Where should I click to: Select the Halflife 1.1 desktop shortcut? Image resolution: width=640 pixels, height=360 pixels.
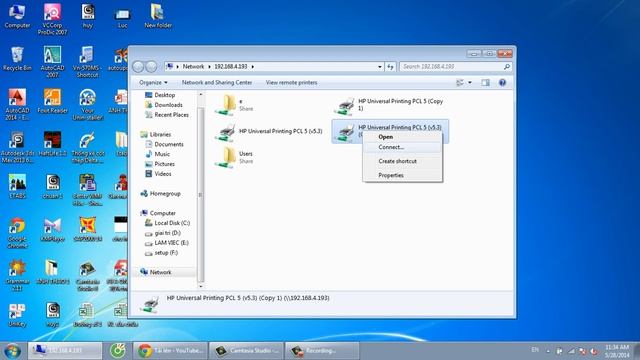click(x=52, y=144)
